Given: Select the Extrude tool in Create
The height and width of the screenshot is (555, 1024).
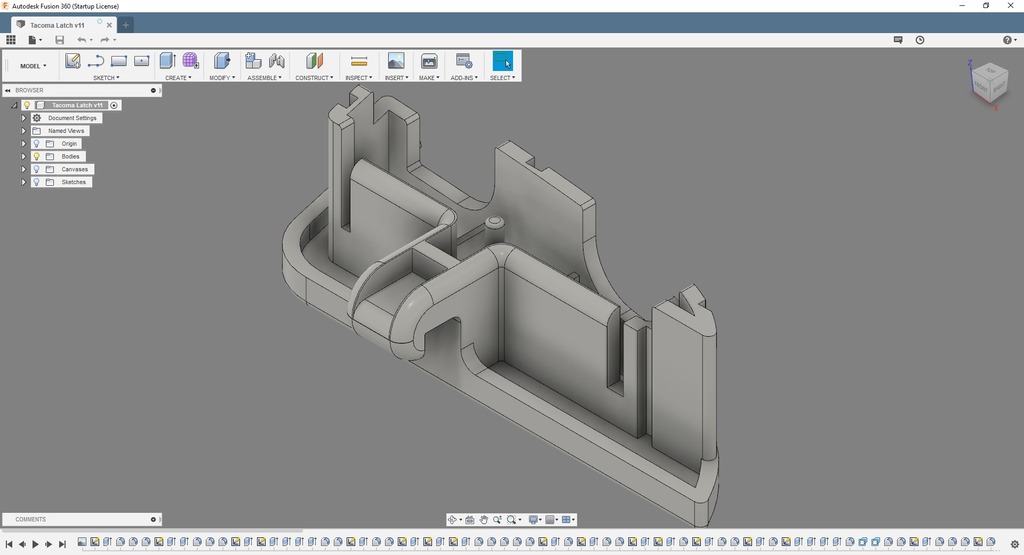Looking at the screenshot, I should (x=167, y=61).
